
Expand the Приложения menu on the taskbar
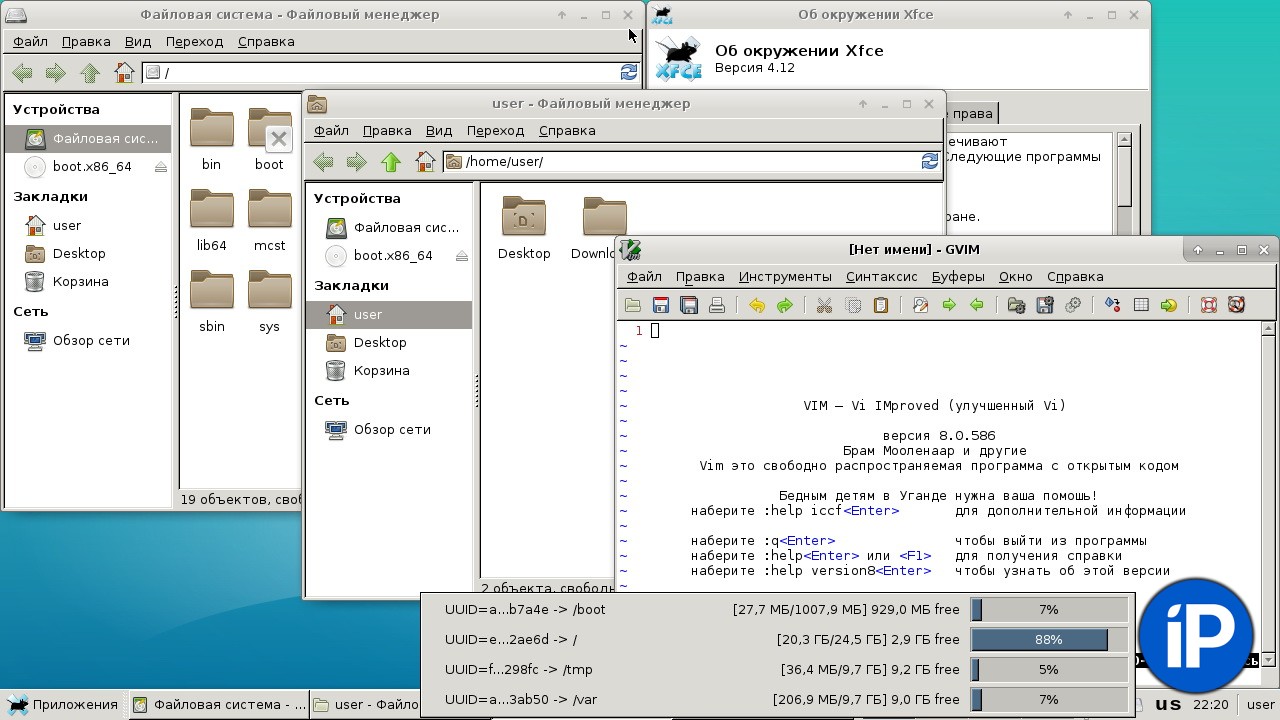coord(64,704)
